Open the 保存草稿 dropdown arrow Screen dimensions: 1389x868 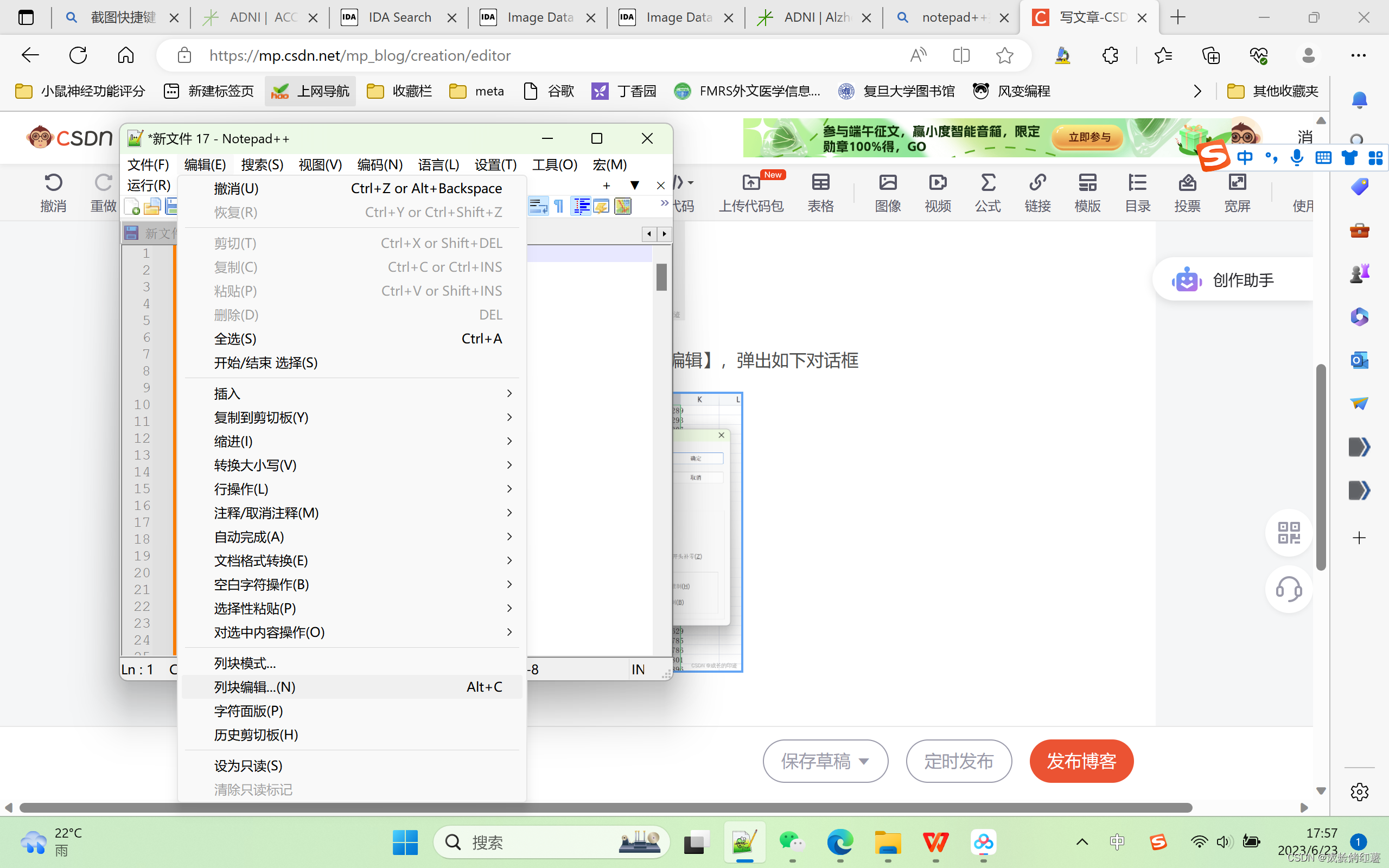click(864, 762)
